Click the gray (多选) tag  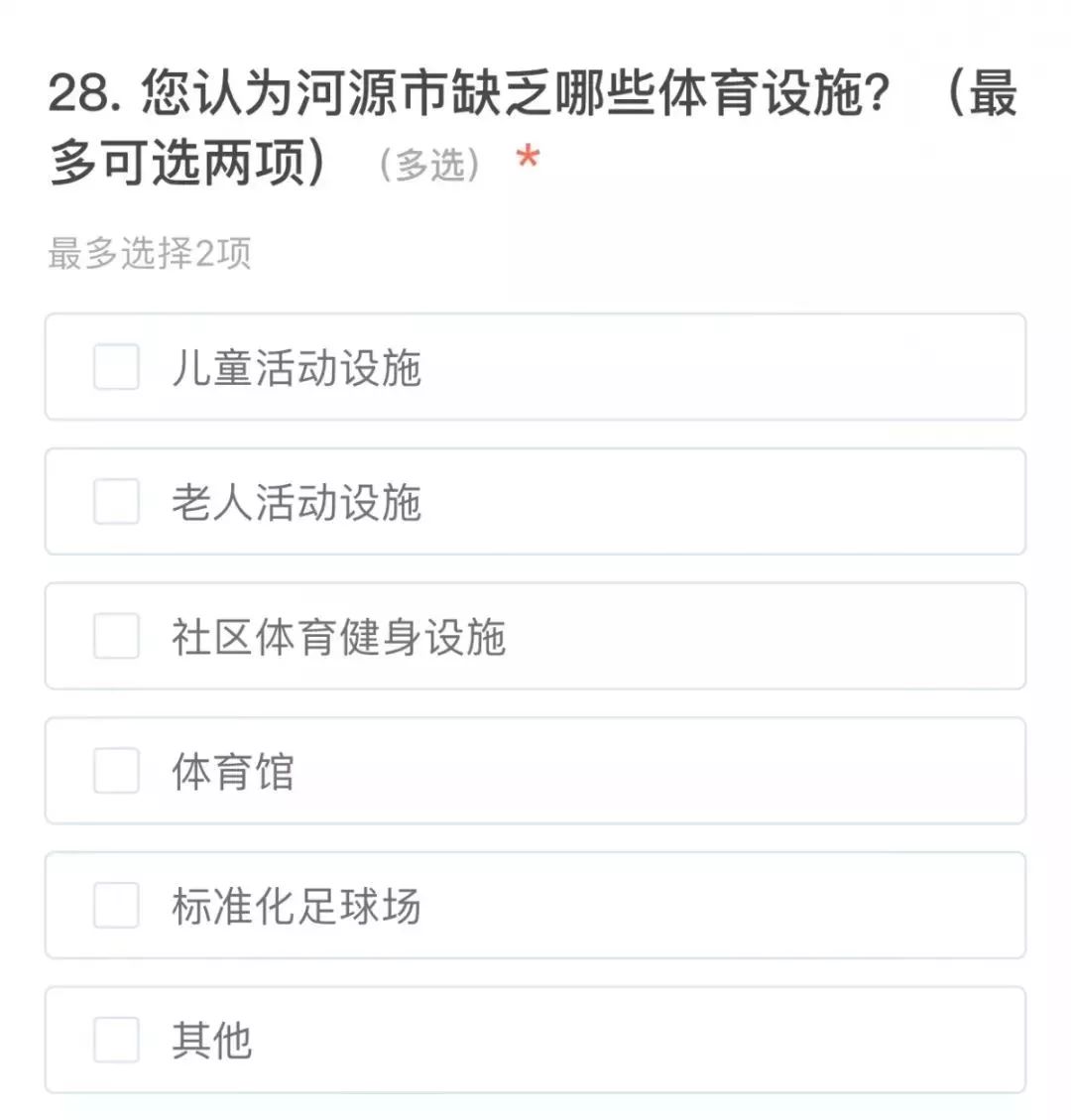coord(429,165)
